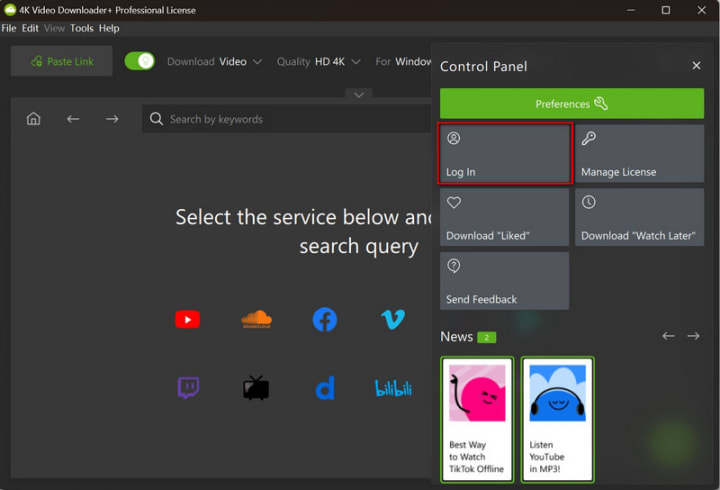This screenshot has width=720, height=490.
Task: Expand the Download Video dropdown
Action: point(214,62)
